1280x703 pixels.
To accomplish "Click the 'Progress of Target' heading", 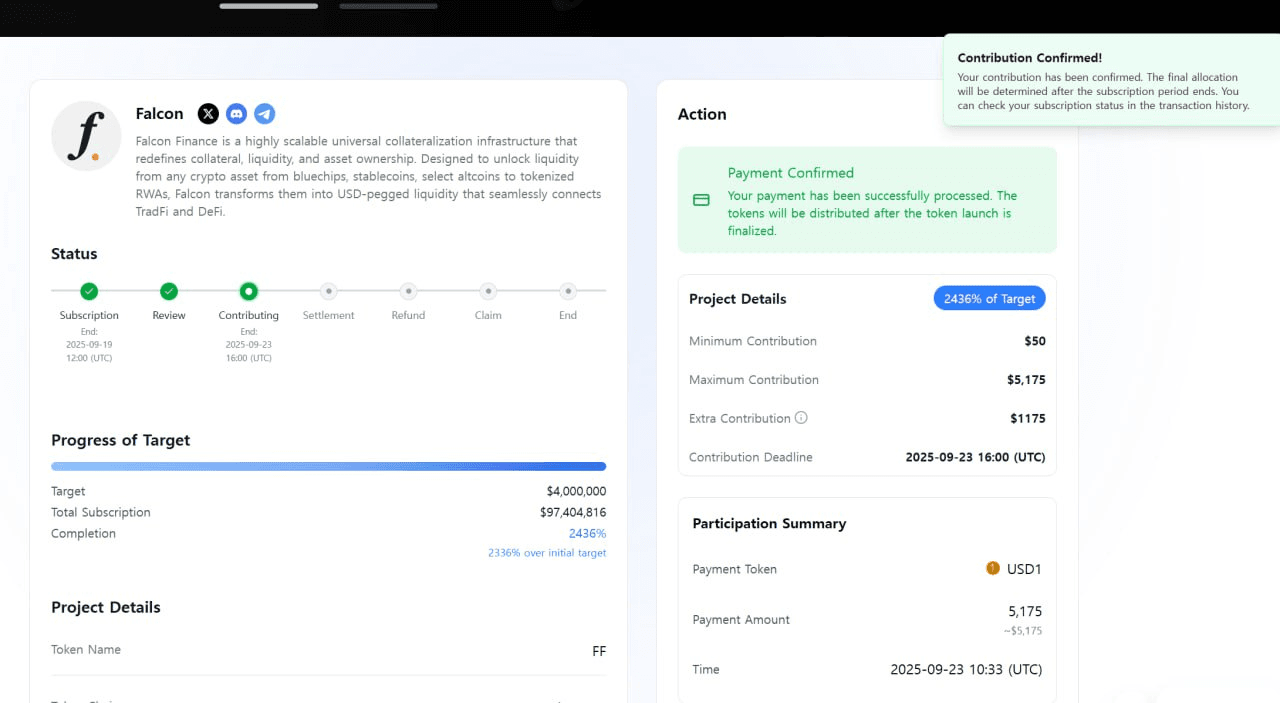I will click(120, 440).
